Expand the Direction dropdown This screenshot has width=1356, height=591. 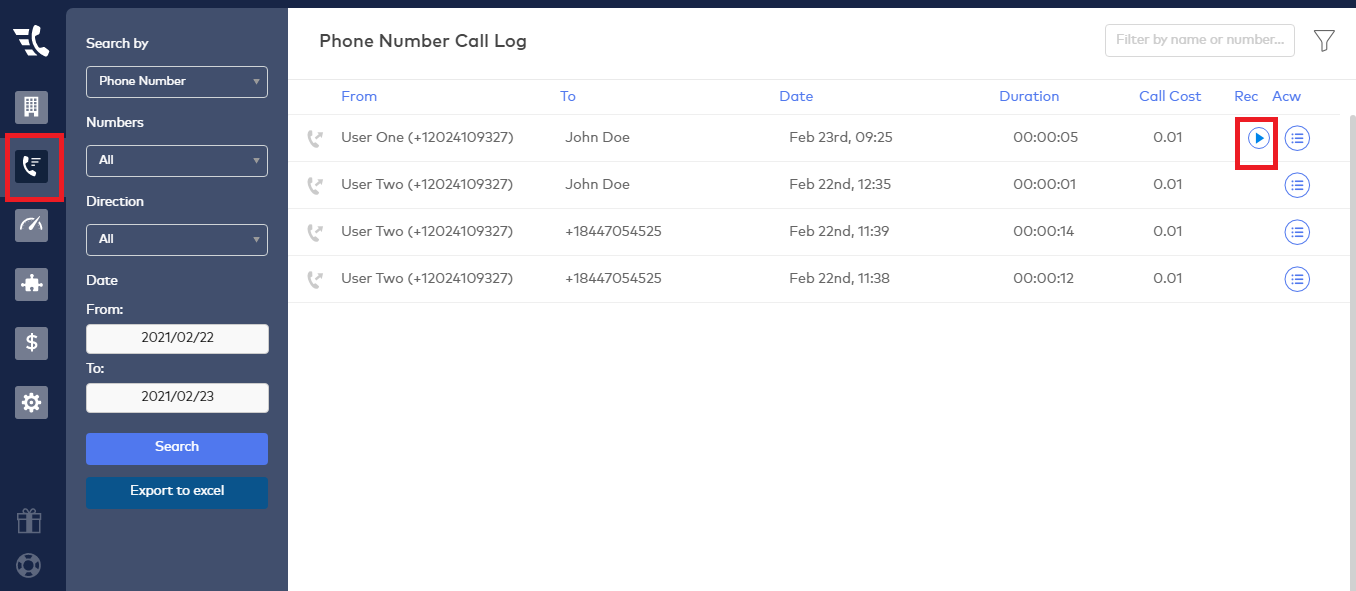pyautogui.click(x=177, y=239)
